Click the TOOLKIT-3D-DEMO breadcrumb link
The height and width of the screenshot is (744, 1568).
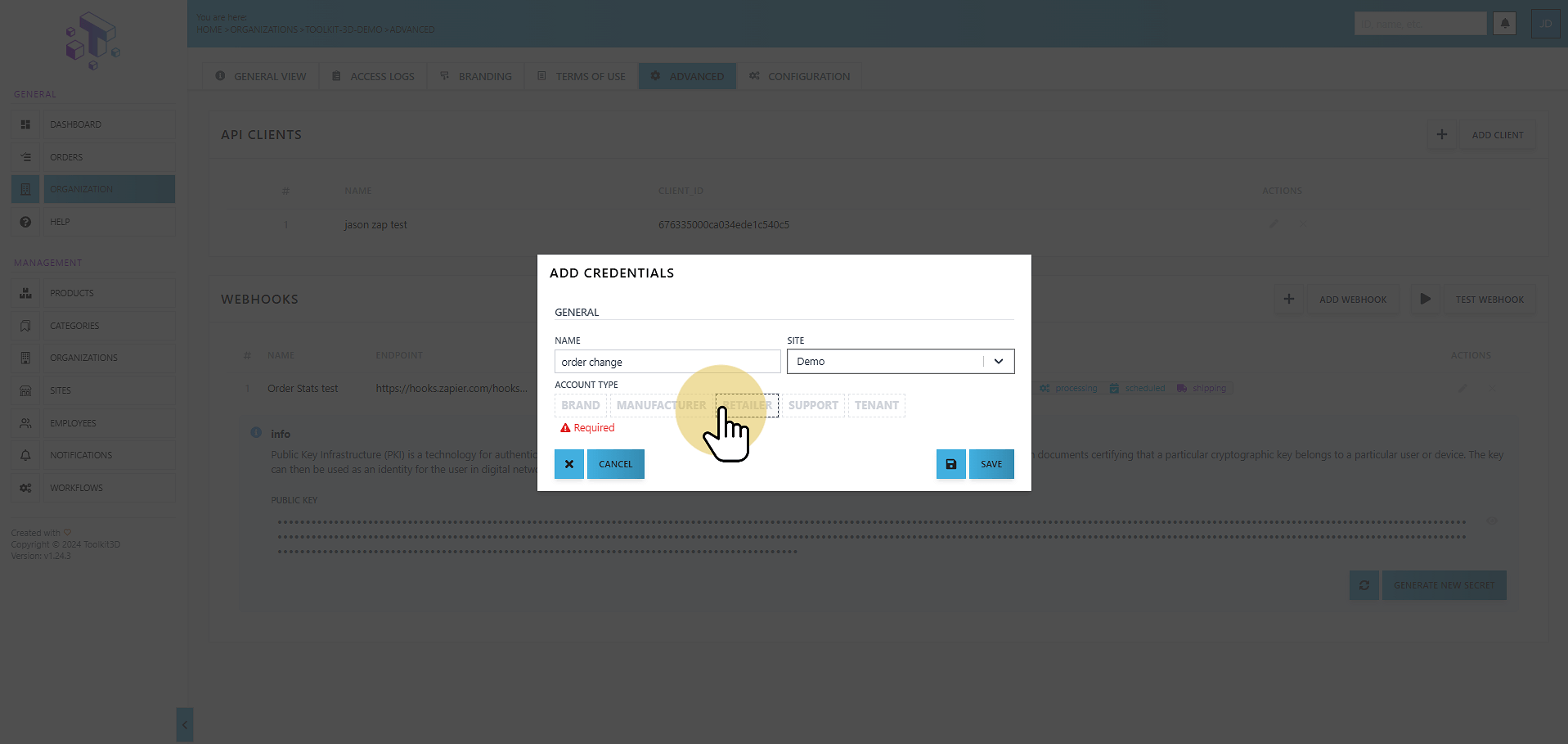344,29
